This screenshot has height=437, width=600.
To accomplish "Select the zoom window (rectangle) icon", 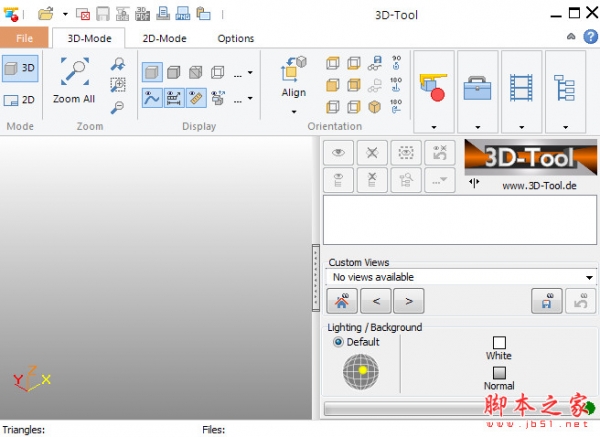I will click(118, 85).
